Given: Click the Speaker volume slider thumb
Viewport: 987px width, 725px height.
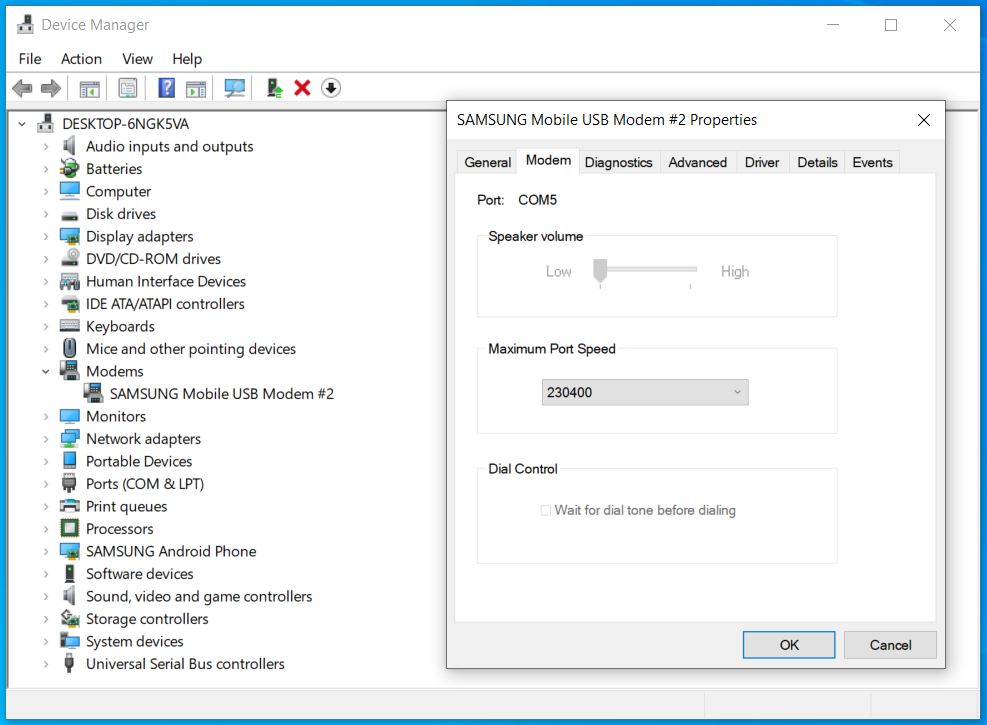Looking at the screenshot, I should [600, 270].
